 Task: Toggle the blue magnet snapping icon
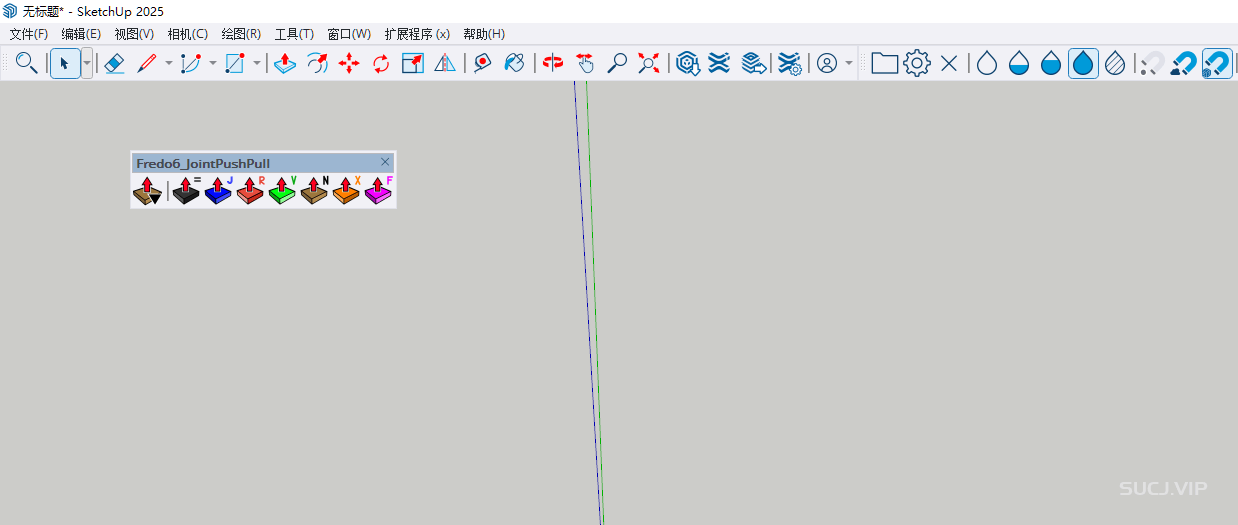pos(1184,63)
